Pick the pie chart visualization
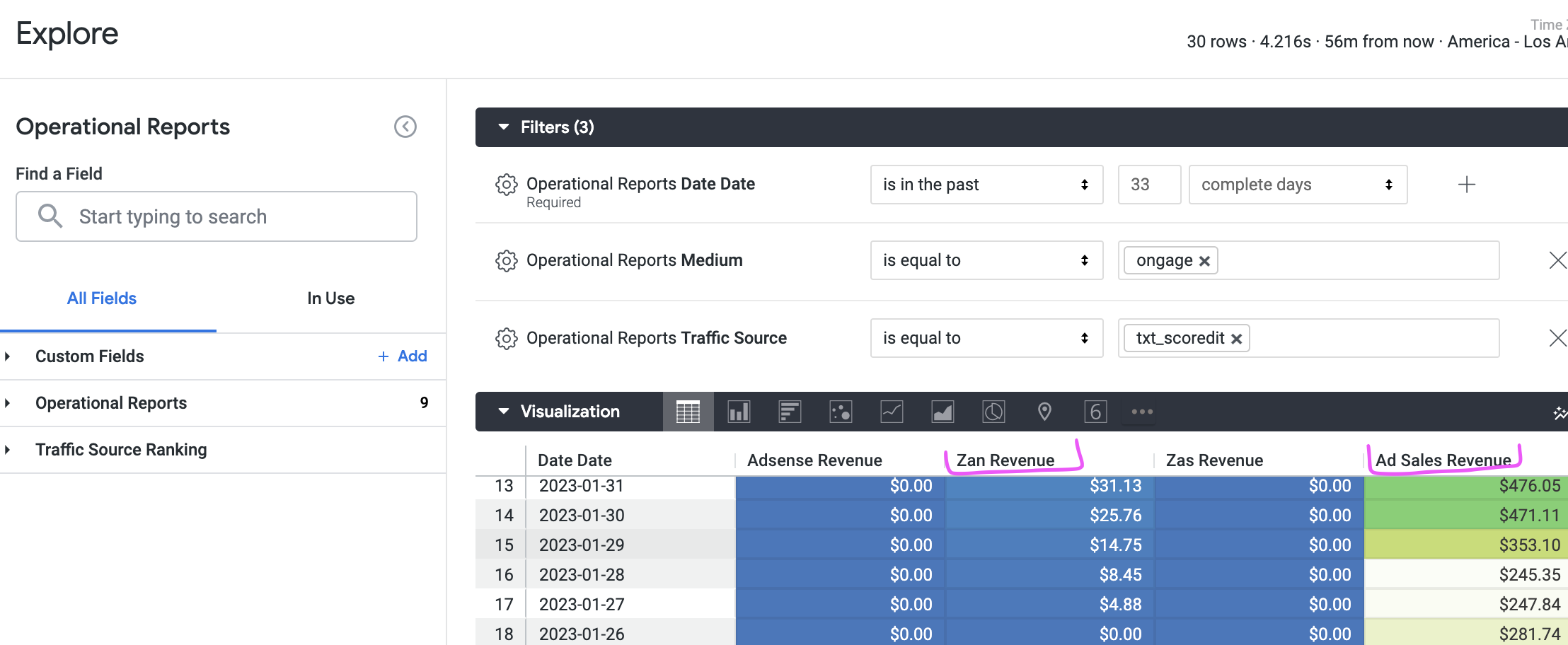The width and height of the screenshot is (1568, 645). tap(993, 411)
